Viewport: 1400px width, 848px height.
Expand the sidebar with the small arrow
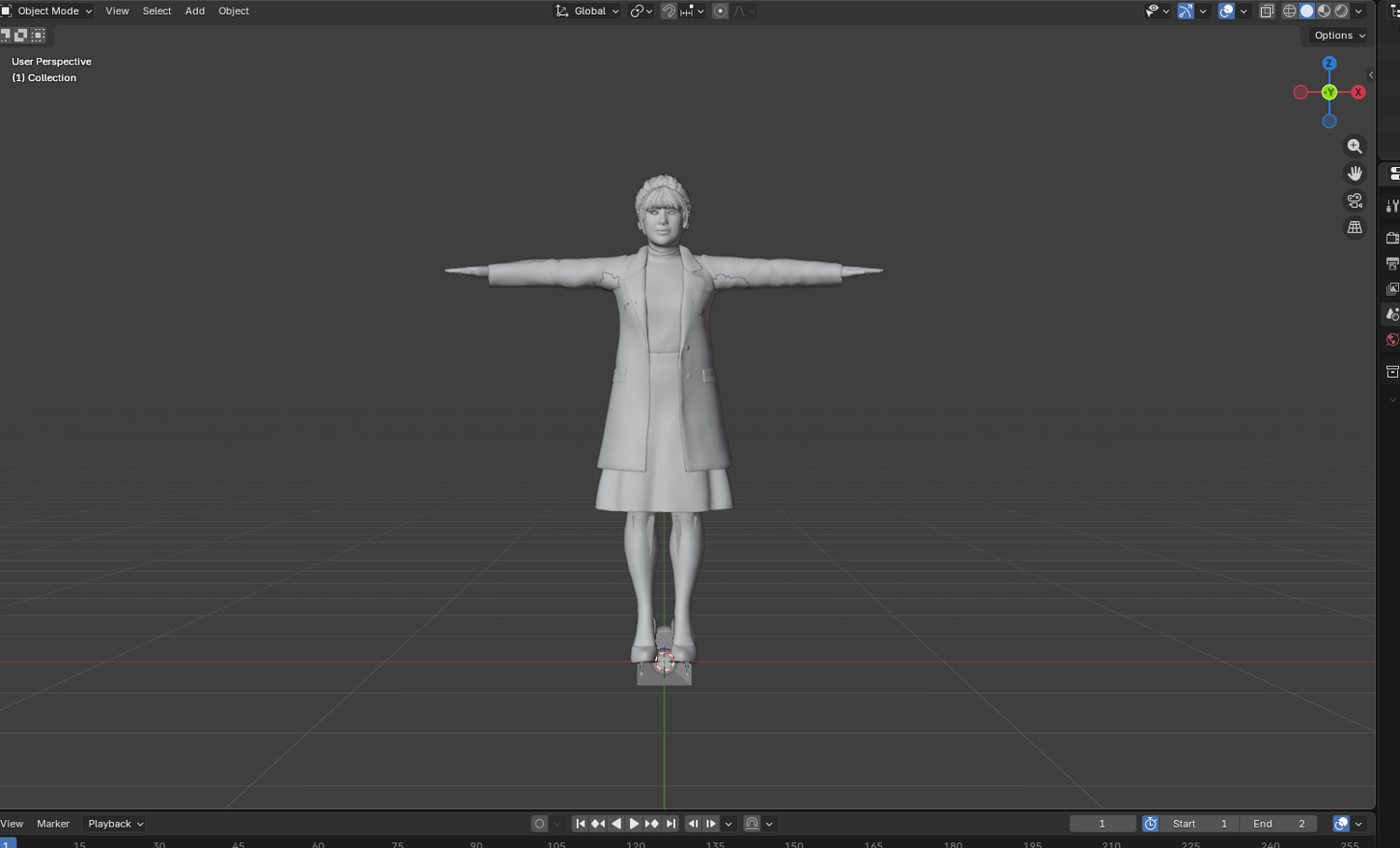(x=1371, y=76)
